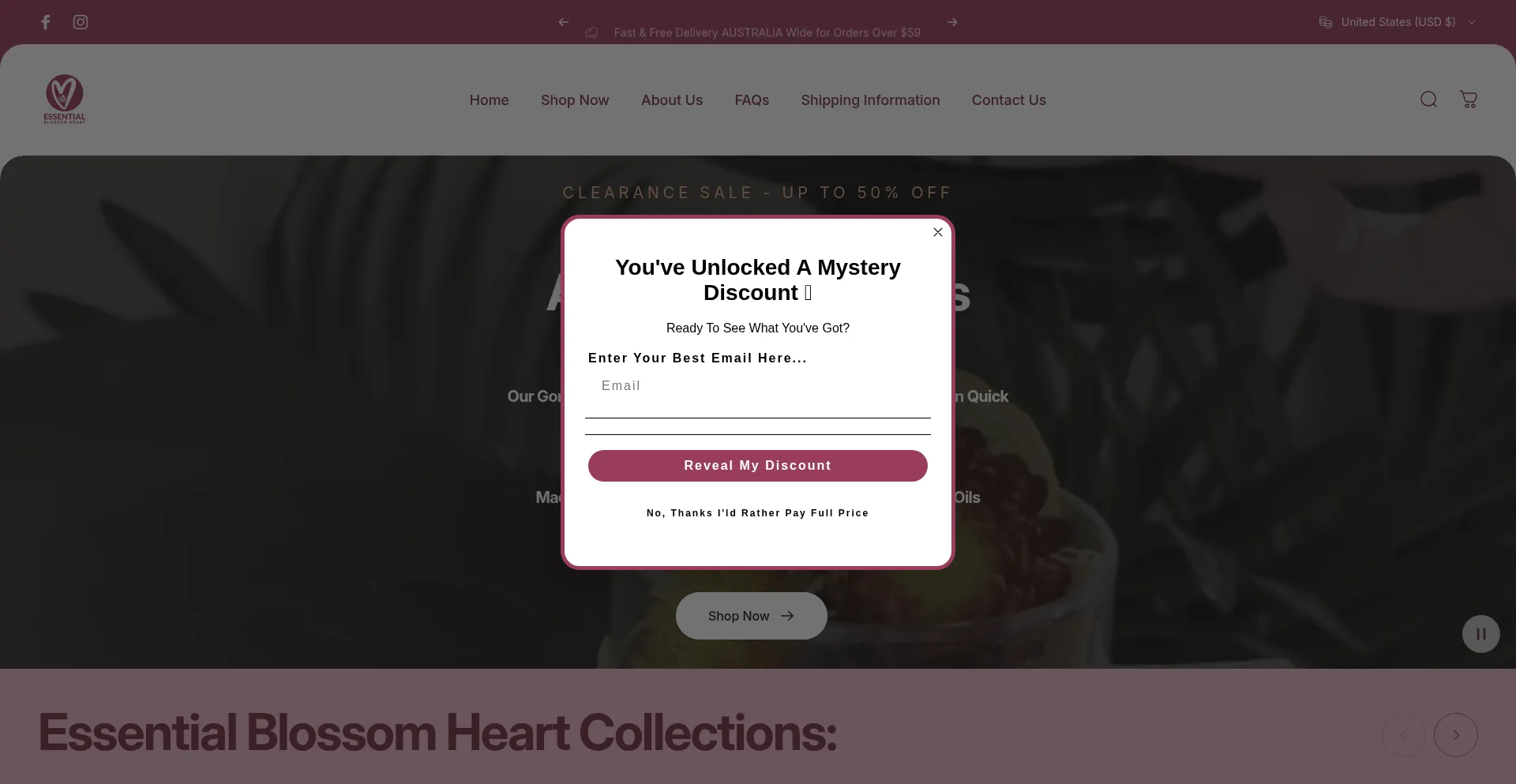Screen dimensions: 1516x784
Task: Go to previous collections slide
Action: coord(1404,735)
